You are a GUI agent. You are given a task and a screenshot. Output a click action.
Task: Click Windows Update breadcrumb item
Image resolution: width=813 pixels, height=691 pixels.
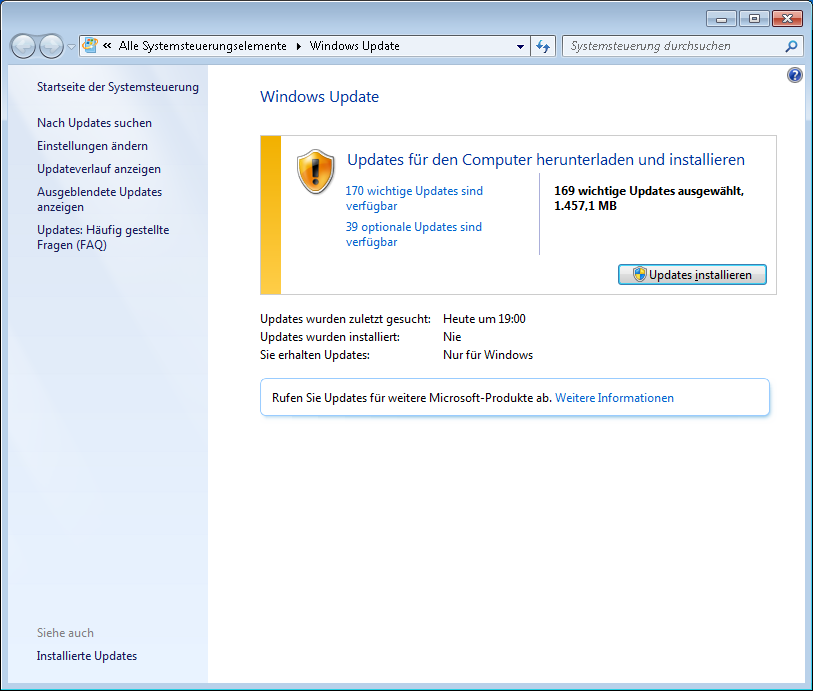pyautogui.click(x=355, y=46)
